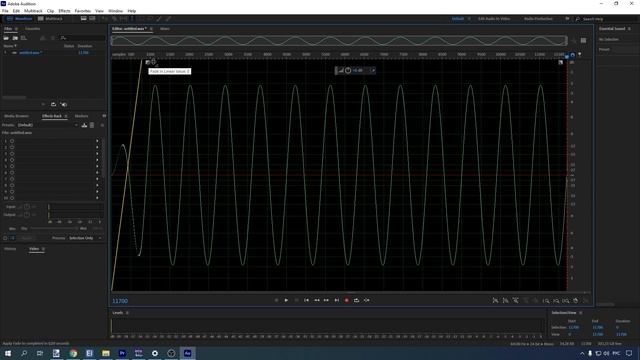Viewport: 640px width, 360px height.
Task: Click current time display 11700
Action: pos(120,301)
